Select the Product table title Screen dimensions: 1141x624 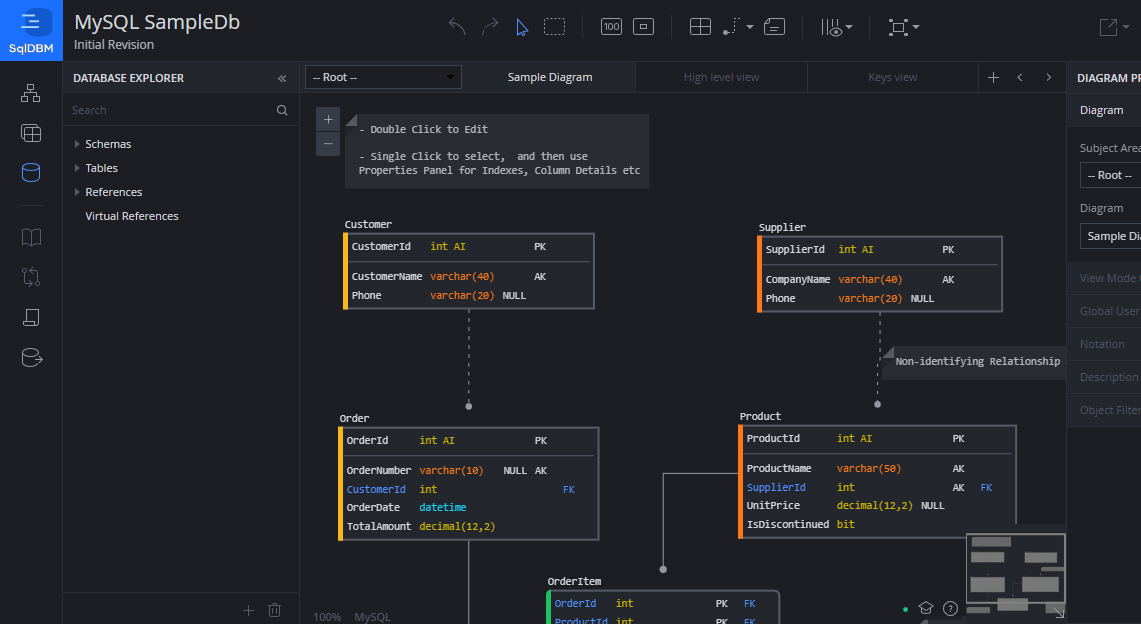click(x=760, y=416)
